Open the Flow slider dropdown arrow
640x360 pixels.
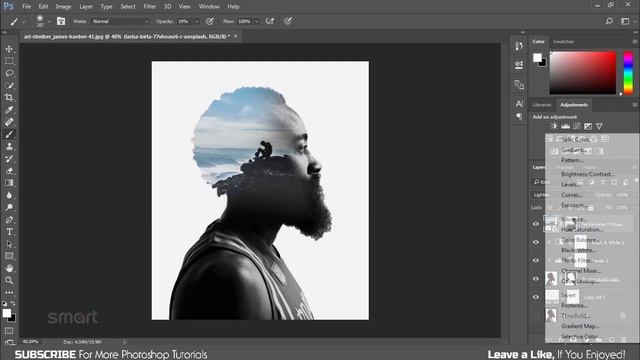(x=257, y=21)
